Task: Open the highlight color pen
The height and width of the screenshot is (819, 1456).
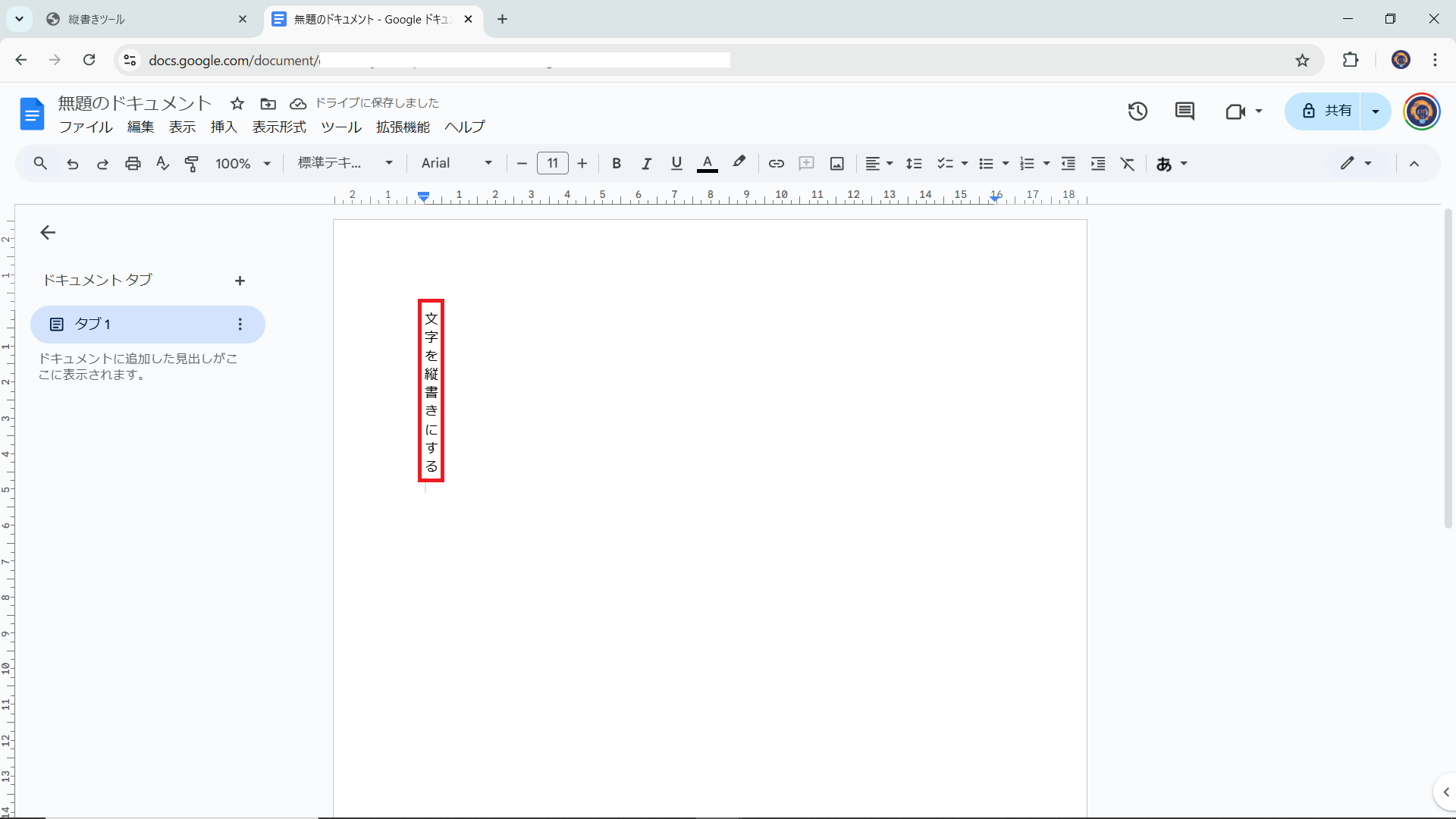Action: tap(739, 163)
